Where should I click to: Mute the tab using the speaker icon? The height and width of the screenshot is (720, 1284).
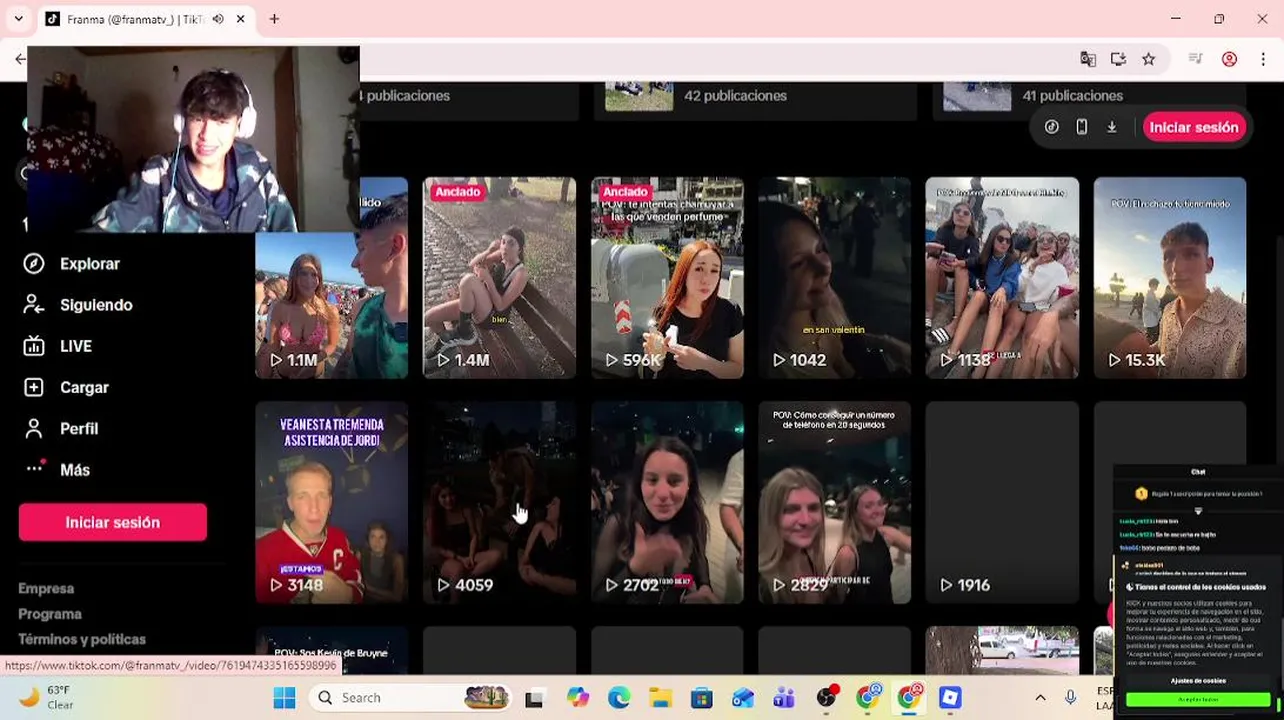(x=218, y=19)
